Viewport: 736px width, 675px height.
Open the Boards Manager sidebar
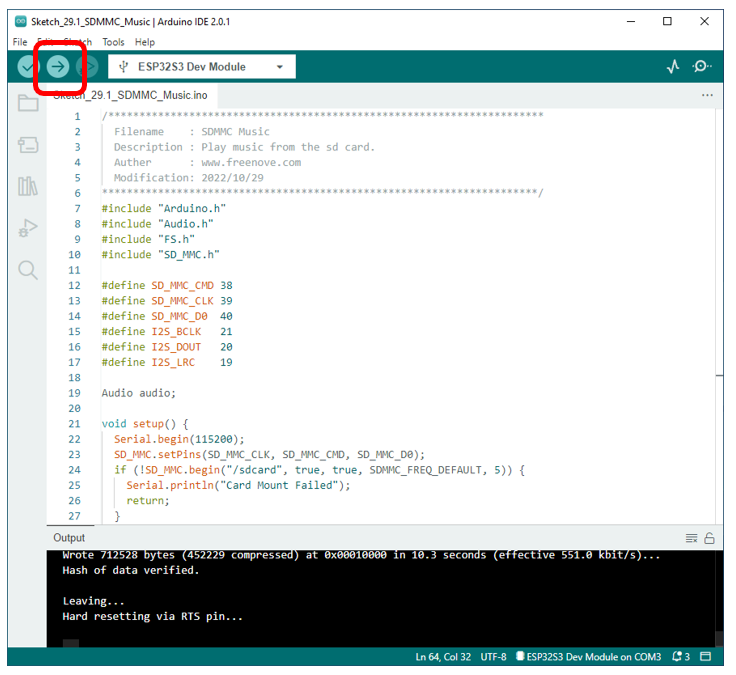click(28, 145)
